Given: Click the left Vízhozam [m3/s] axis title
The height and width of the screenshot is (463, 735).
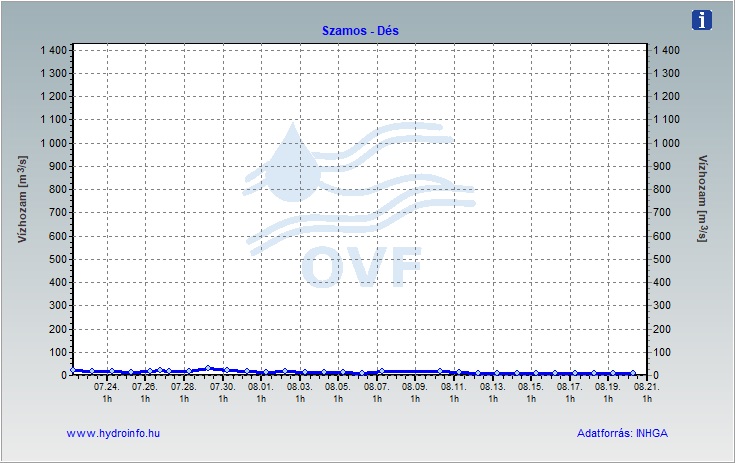Looking at the screenshot, I should [x=22, y=200].
